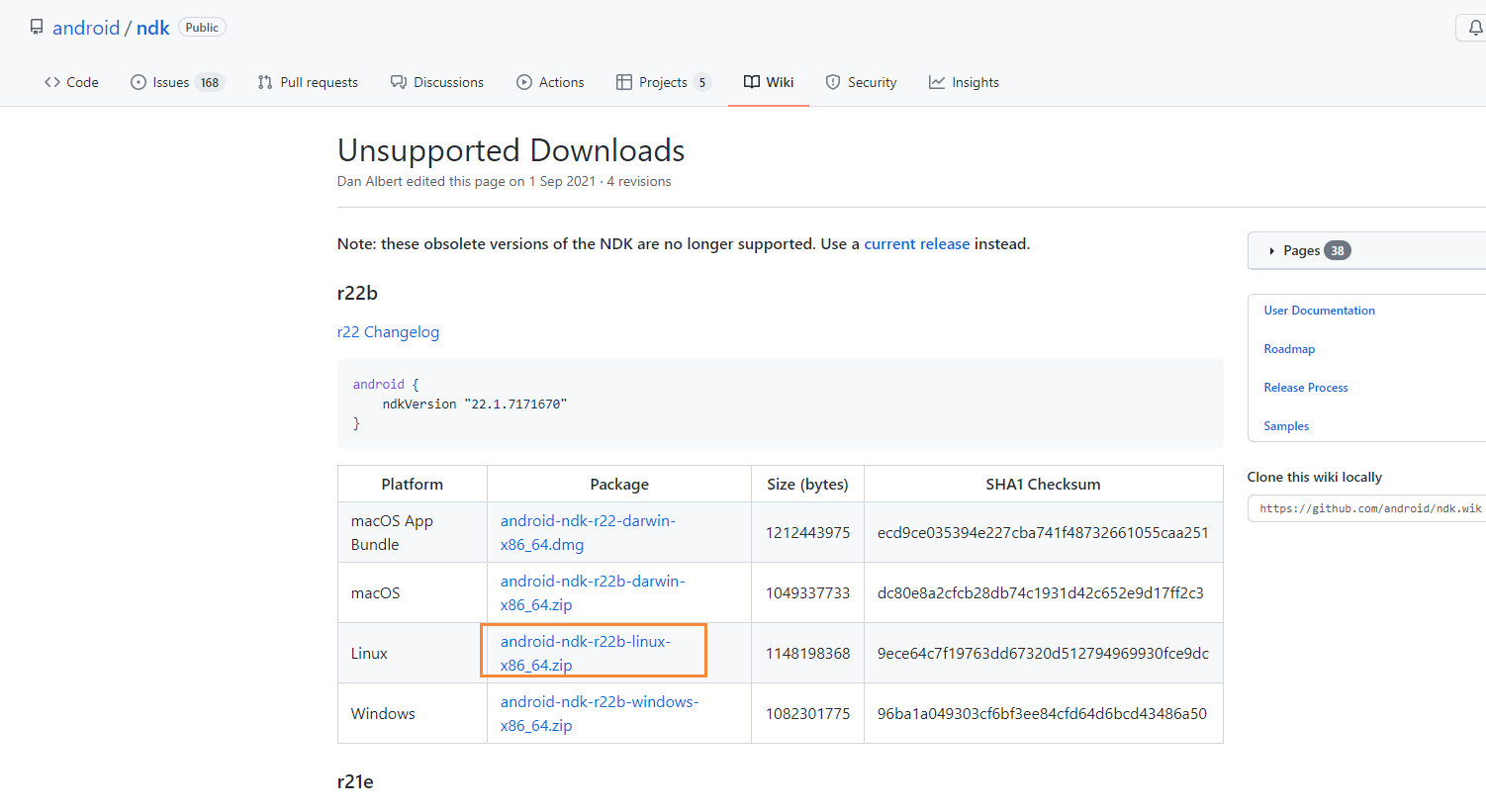Image resolution: width=1486 pixels, height=812 pixels.
Task: Click the Linux SHA1 checksum 9ece64c7...
Action: [x=1043, y=653]
